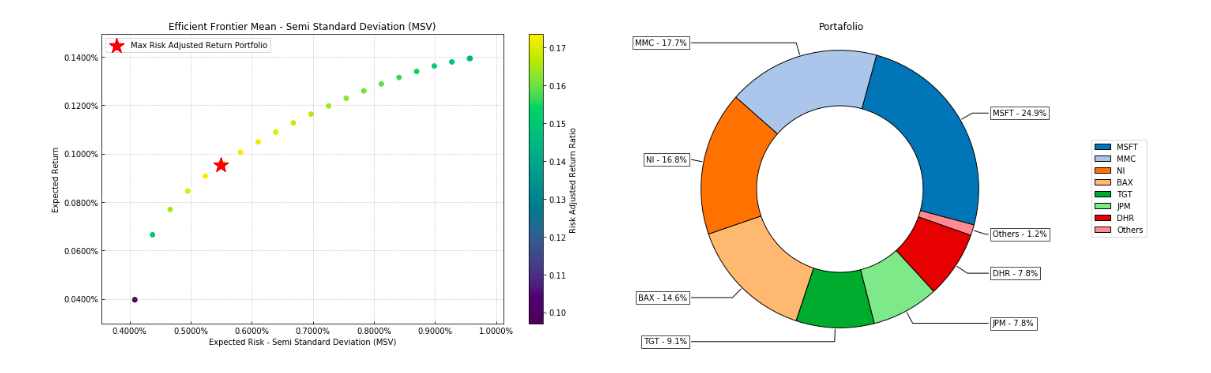Click the 0.5000% x-axis tick label
Viewport: 1211px width, 373px height.
[x=191, y=331]
